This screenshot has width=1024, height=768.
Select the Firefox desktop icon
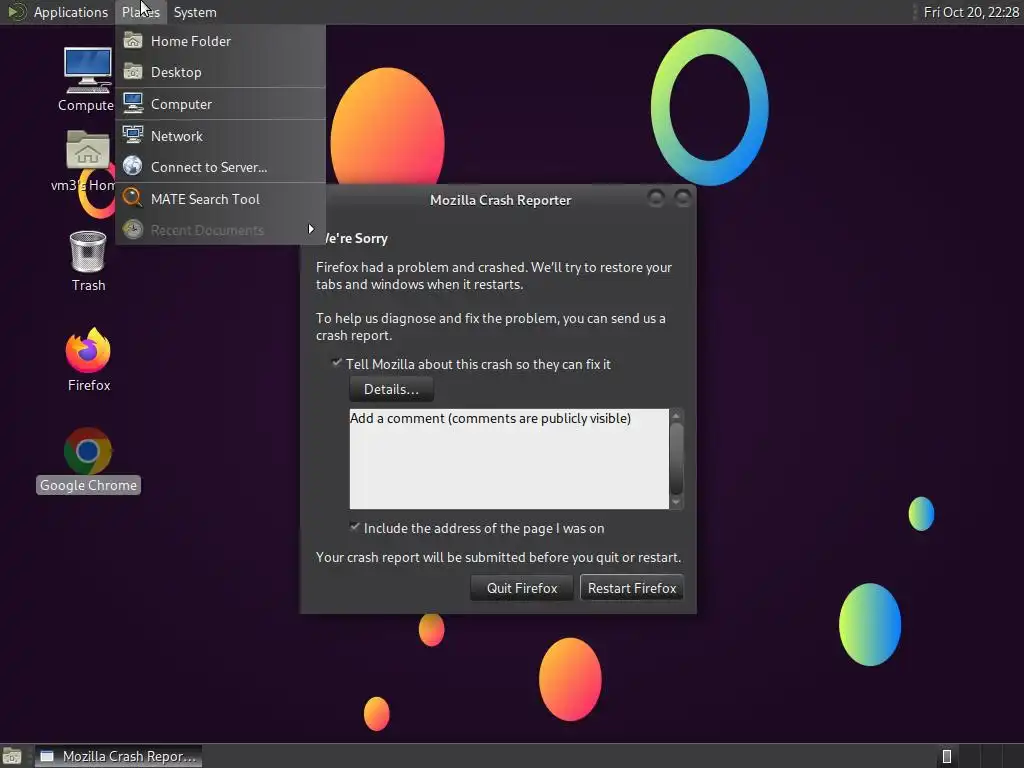pyautogui.click(x=88, y=351)
